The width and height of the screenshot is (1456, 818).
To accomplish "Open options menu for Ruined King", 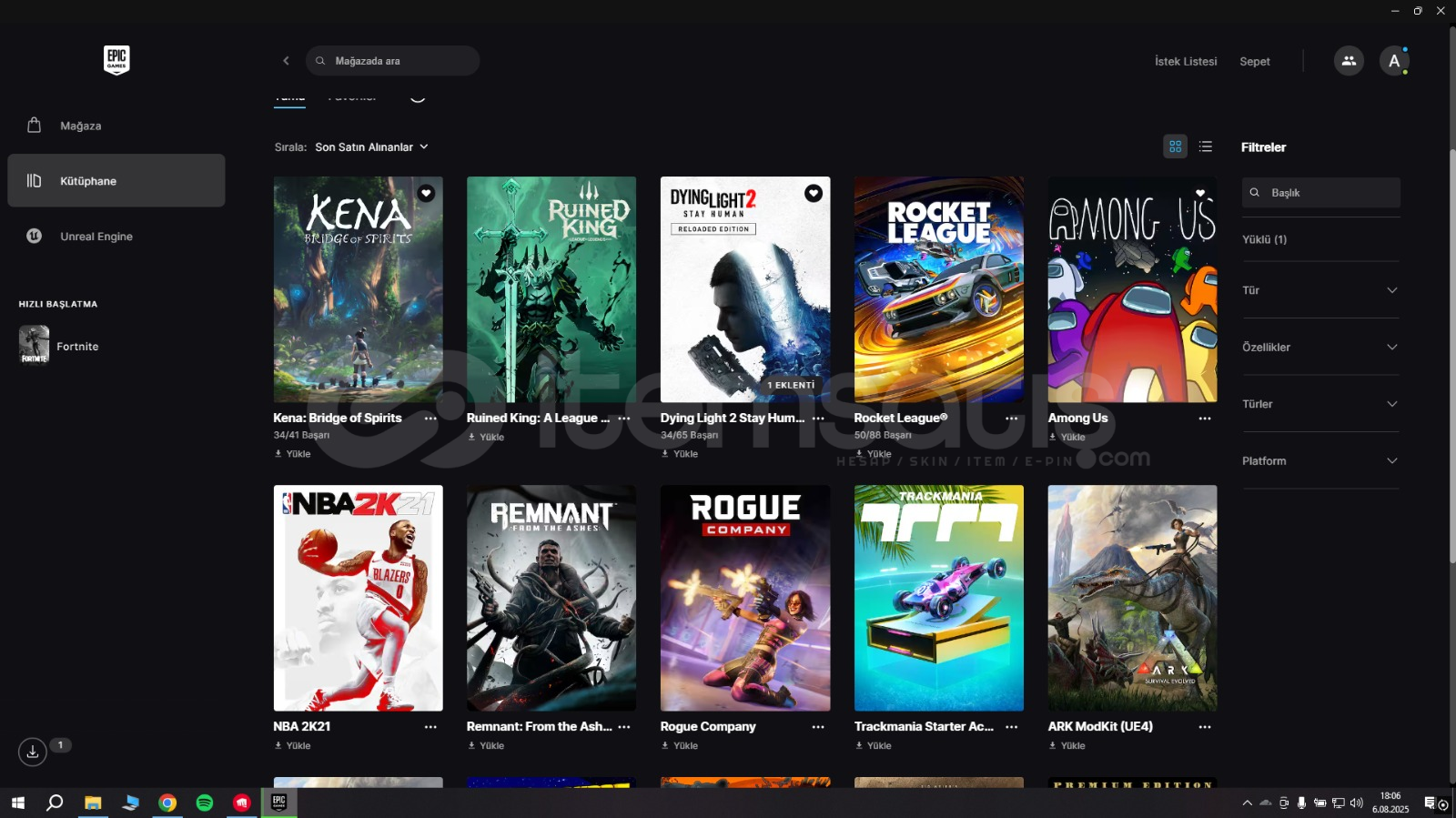I will pos(624,419).
